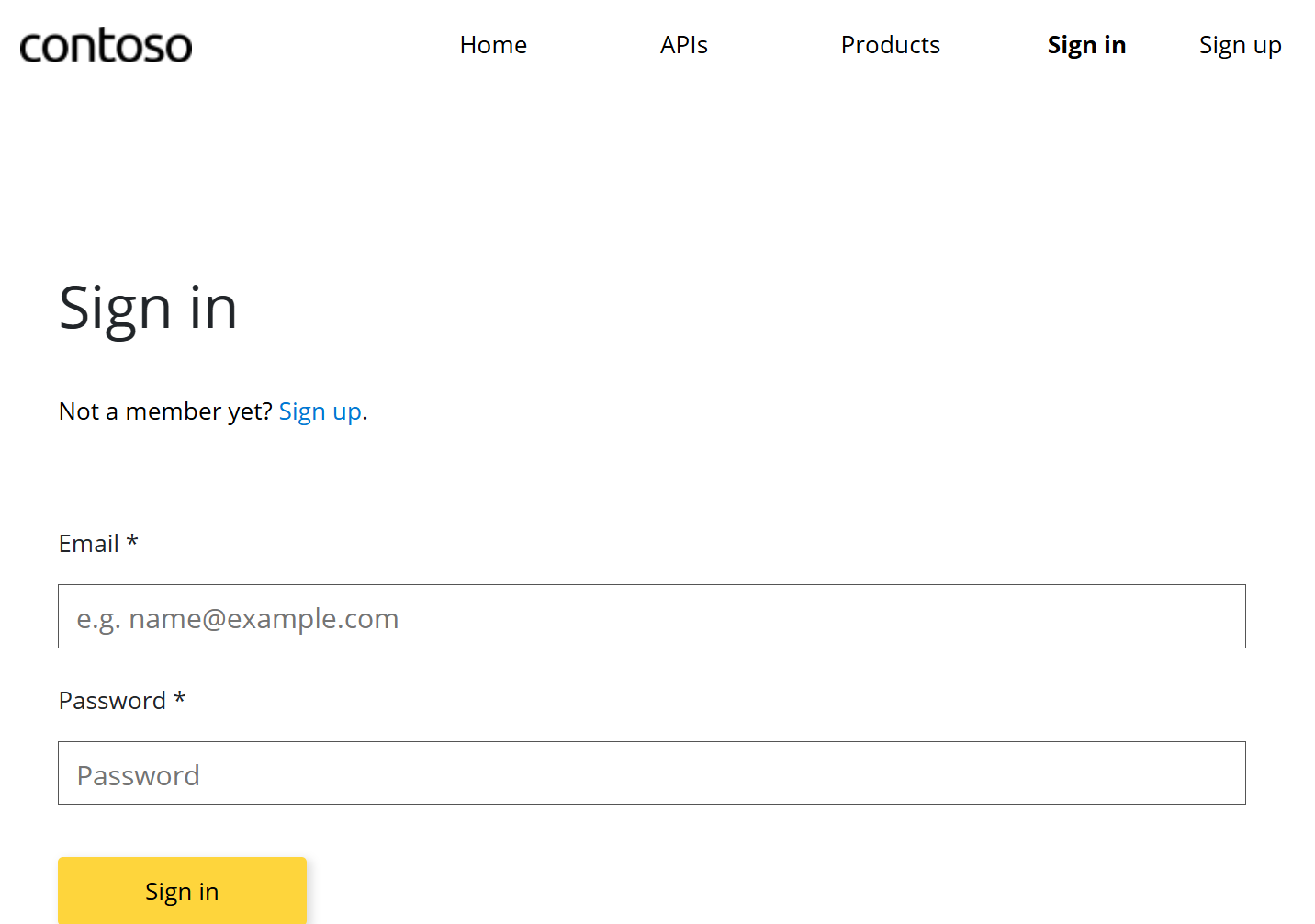Focus the Password input field

[652, 773]
